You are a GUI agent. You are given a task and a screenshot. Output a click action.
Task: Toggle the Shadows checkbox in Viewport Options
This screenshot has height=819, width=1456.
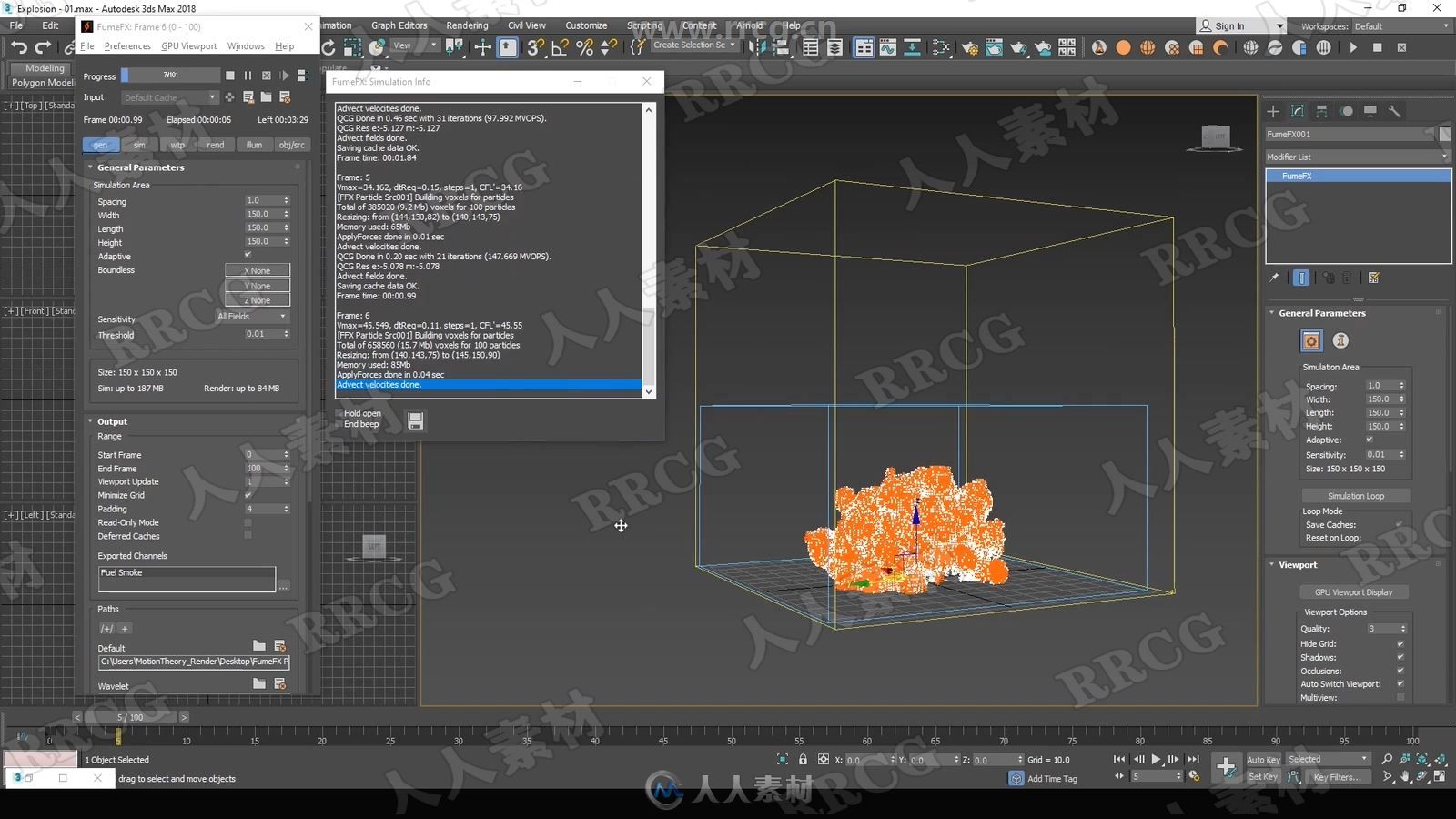coord(1400,657)
